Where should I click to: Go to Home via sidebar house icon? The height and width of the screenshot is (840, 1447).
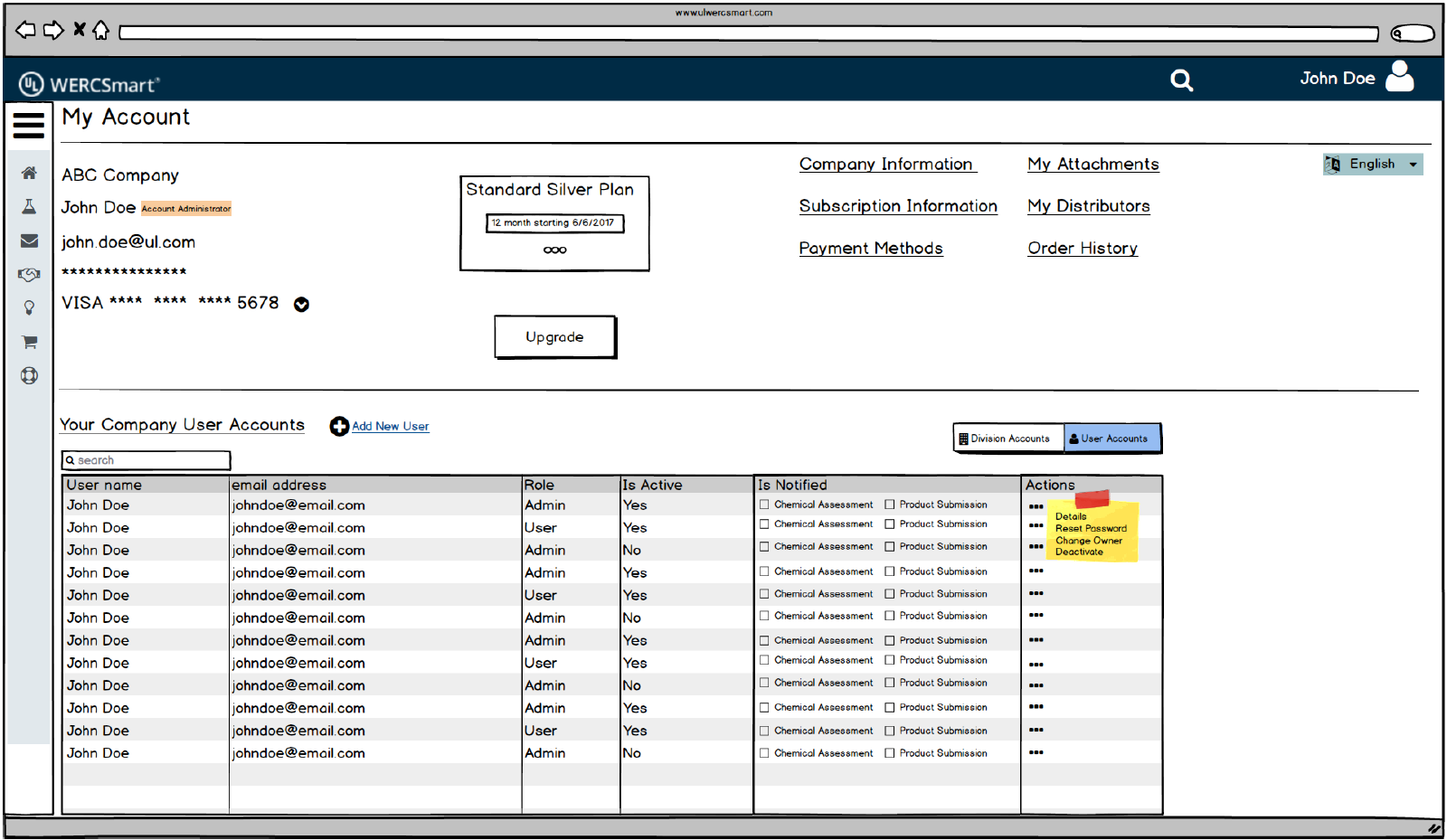(29, 173)
